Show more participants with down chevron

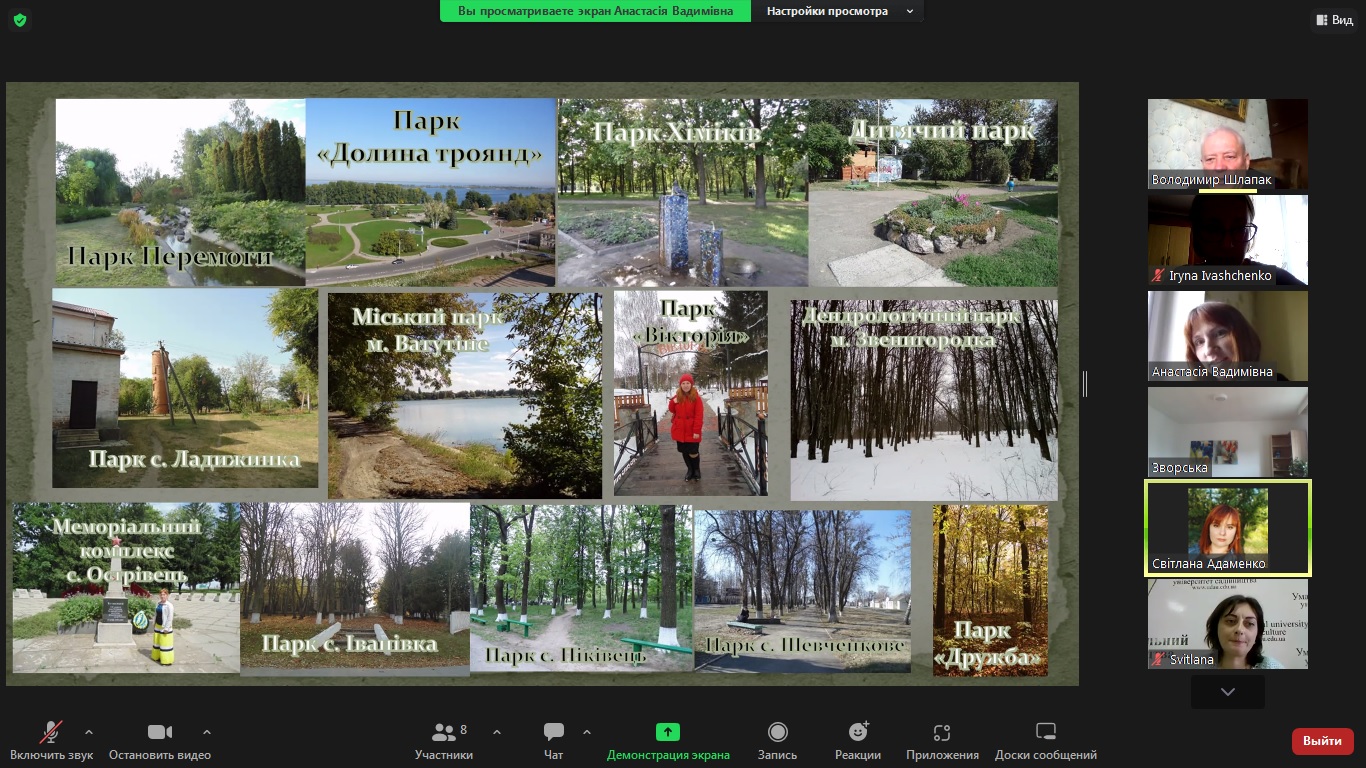[1228, 692]
